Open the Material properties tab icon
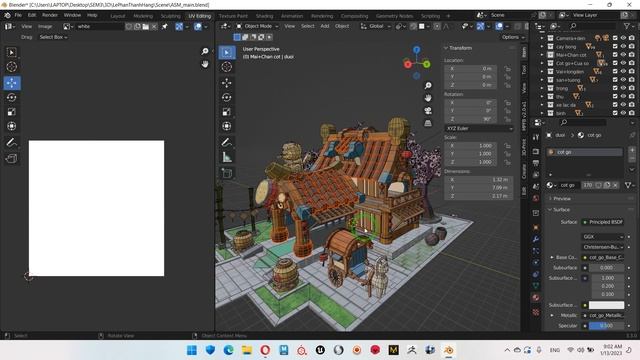This screenshot has width=640, height=360. tap(536, 298)
